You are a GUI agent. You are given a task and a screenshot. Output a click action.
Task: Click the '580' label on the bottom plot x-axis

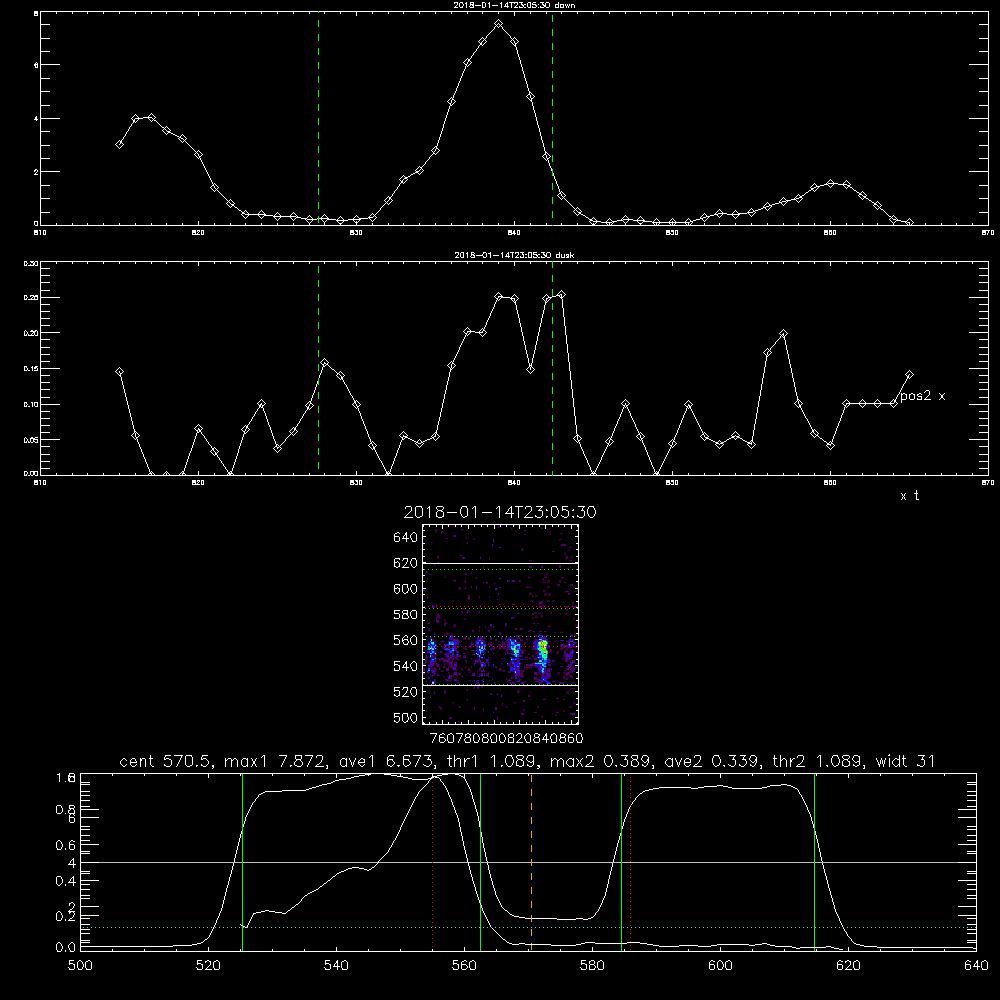(x=592, y=966)
